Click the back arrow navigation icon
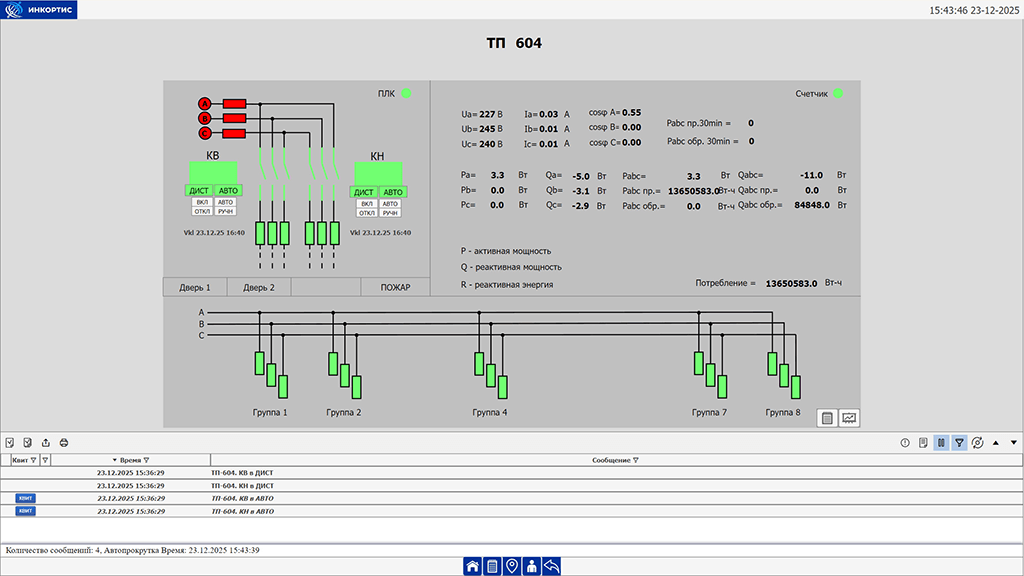 coord(552,567)
